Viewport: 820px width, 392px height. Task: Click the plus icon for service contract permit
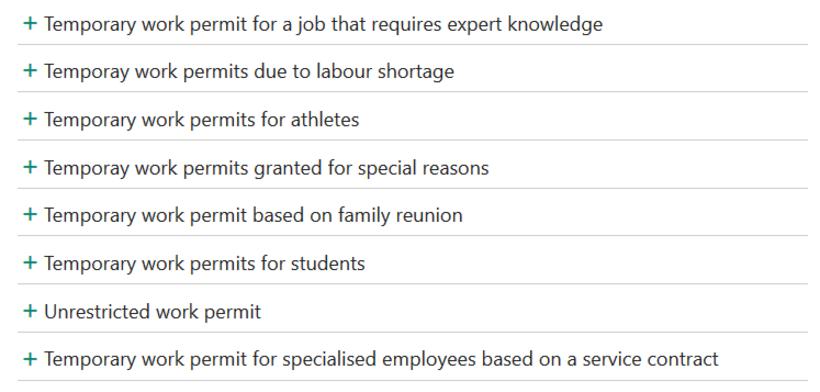pyautogui.click(x=30, y=359)
